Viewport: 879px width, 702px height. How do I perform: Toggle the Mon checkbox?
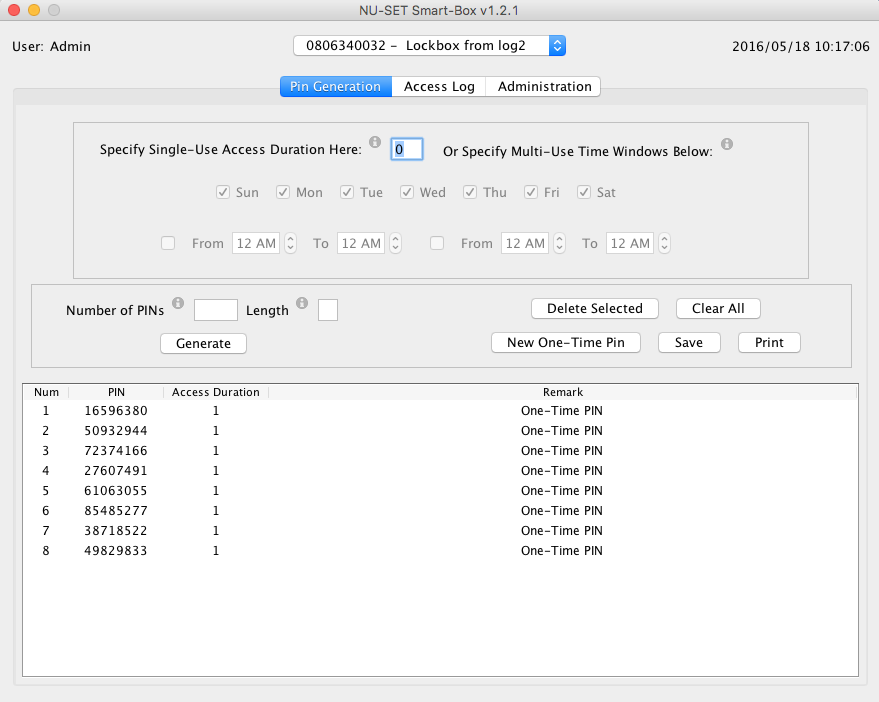(283, 192)
